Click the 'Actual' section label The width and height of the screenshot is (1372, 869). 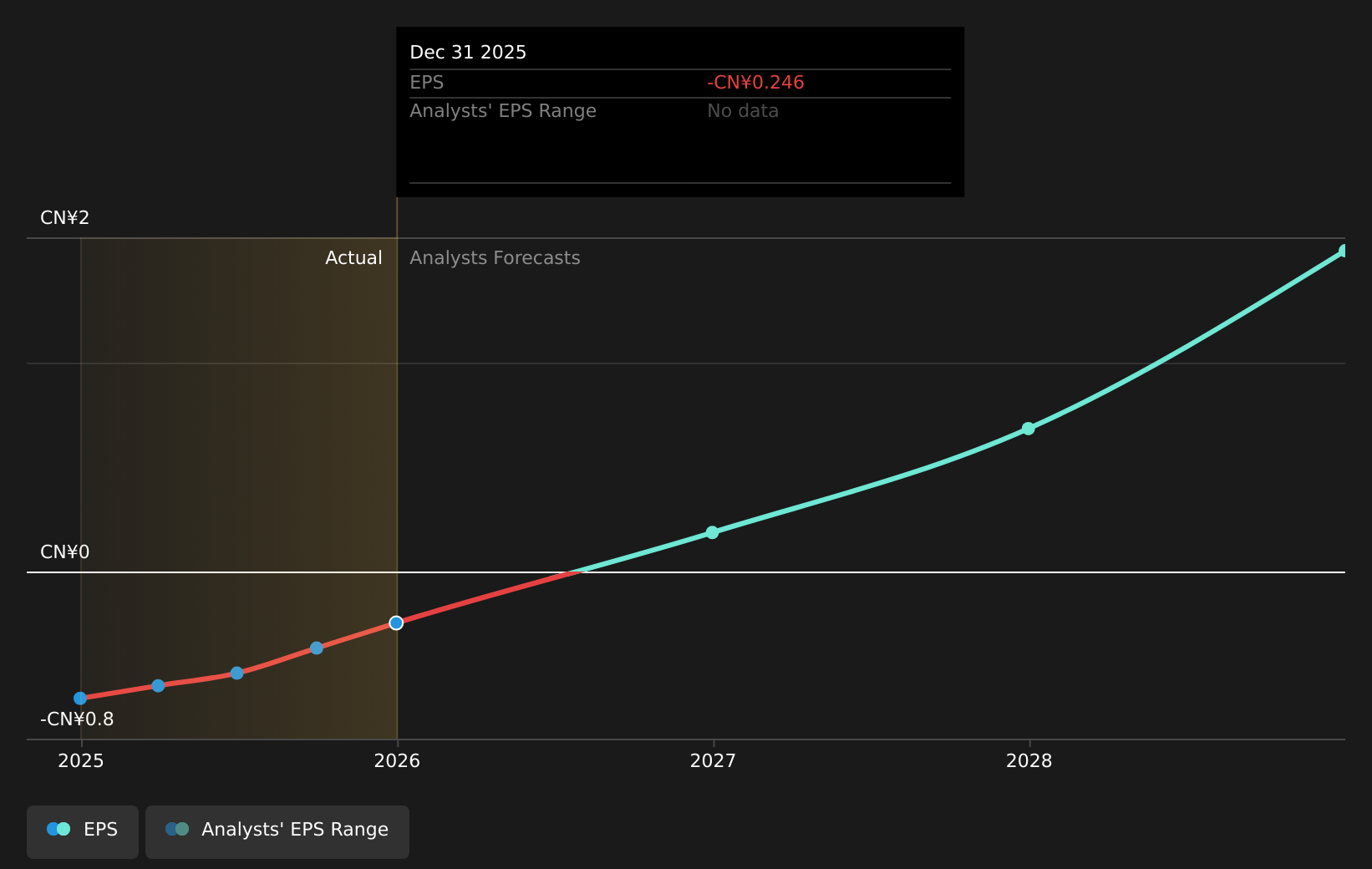pos(353,258)
